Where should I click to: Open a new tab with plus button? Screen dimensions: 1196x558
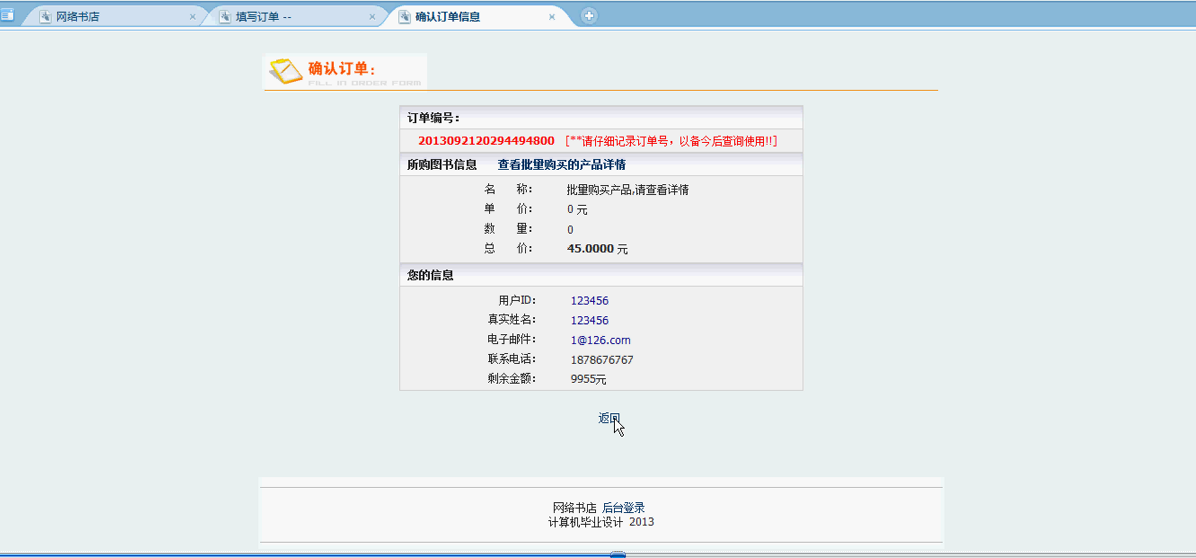pyautogui.click(x=589, y=15)
